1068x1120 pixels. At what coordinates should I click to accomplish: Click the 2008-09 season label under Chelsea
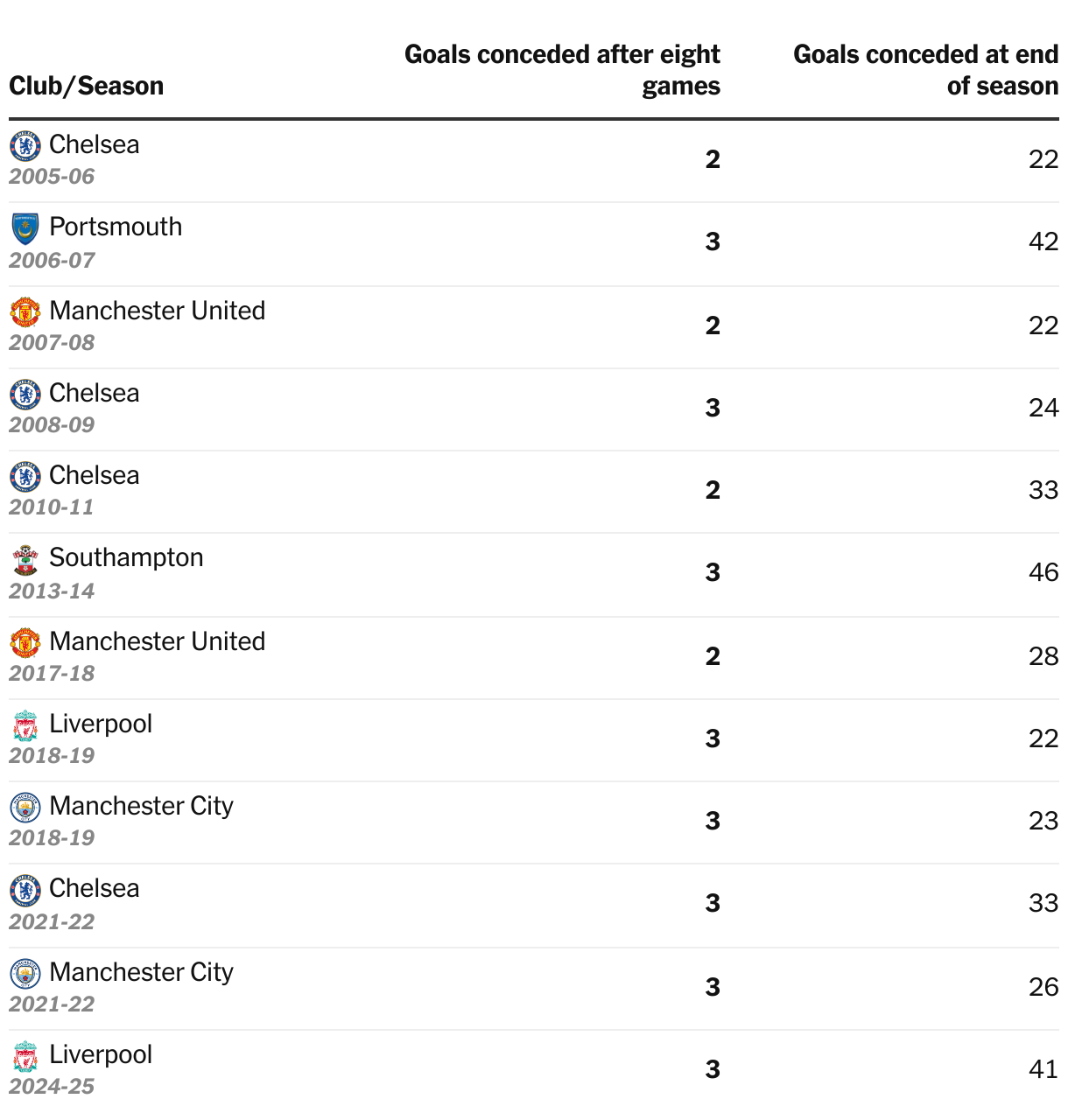pos(52,425)
